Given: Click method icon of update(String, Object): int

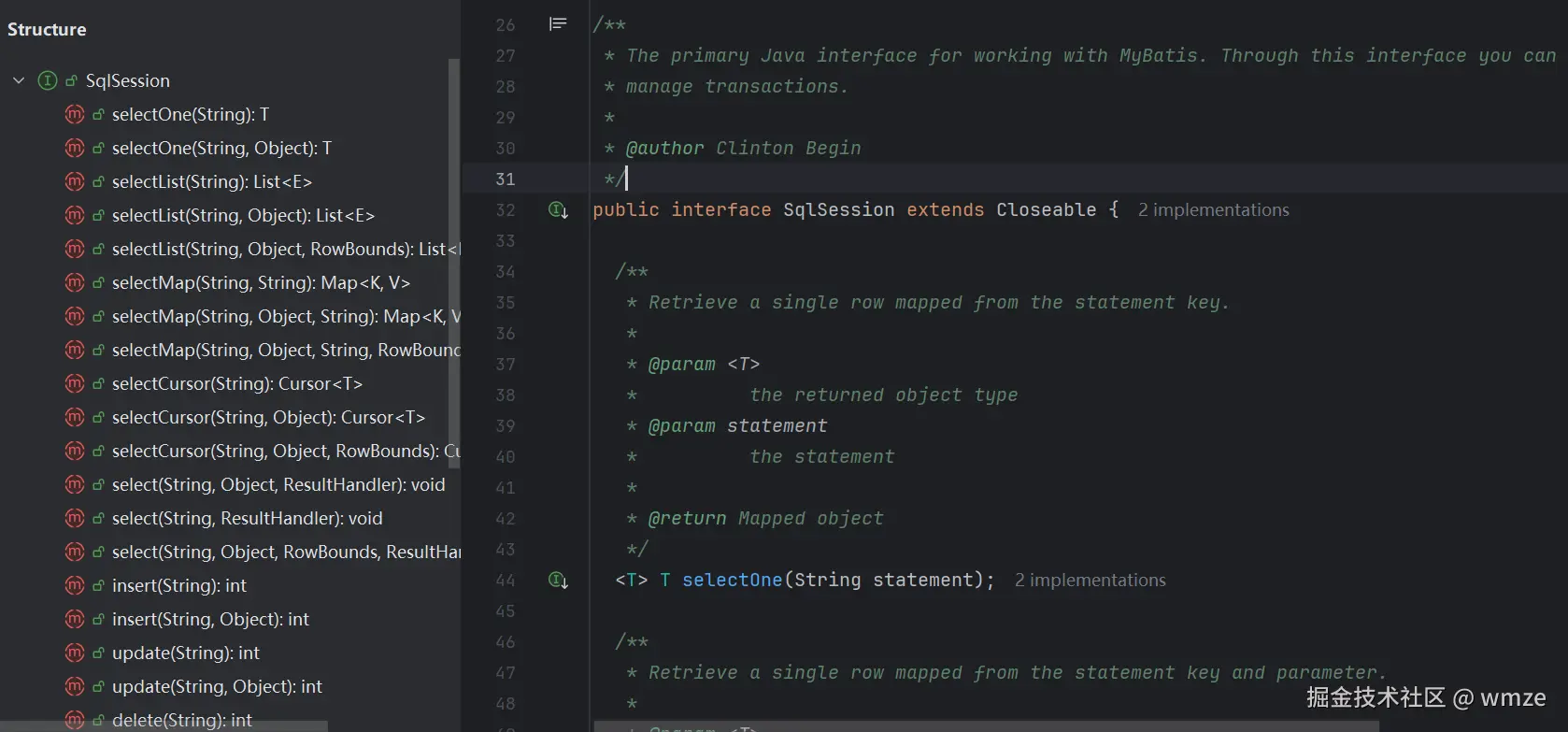Looking at the screenshot, I should (x=75, y=686).
